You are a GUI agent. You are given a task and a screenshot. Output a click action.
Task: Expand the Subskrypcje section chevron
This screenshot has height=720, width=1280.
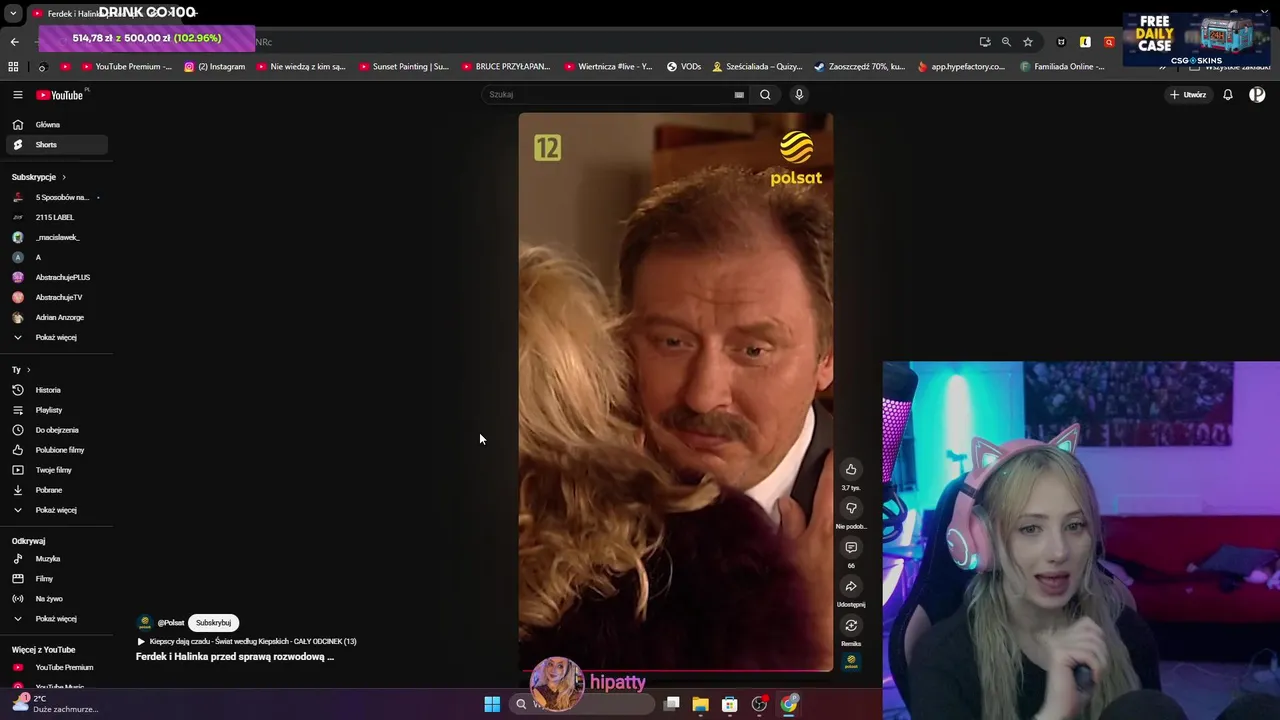coord(64,177)
